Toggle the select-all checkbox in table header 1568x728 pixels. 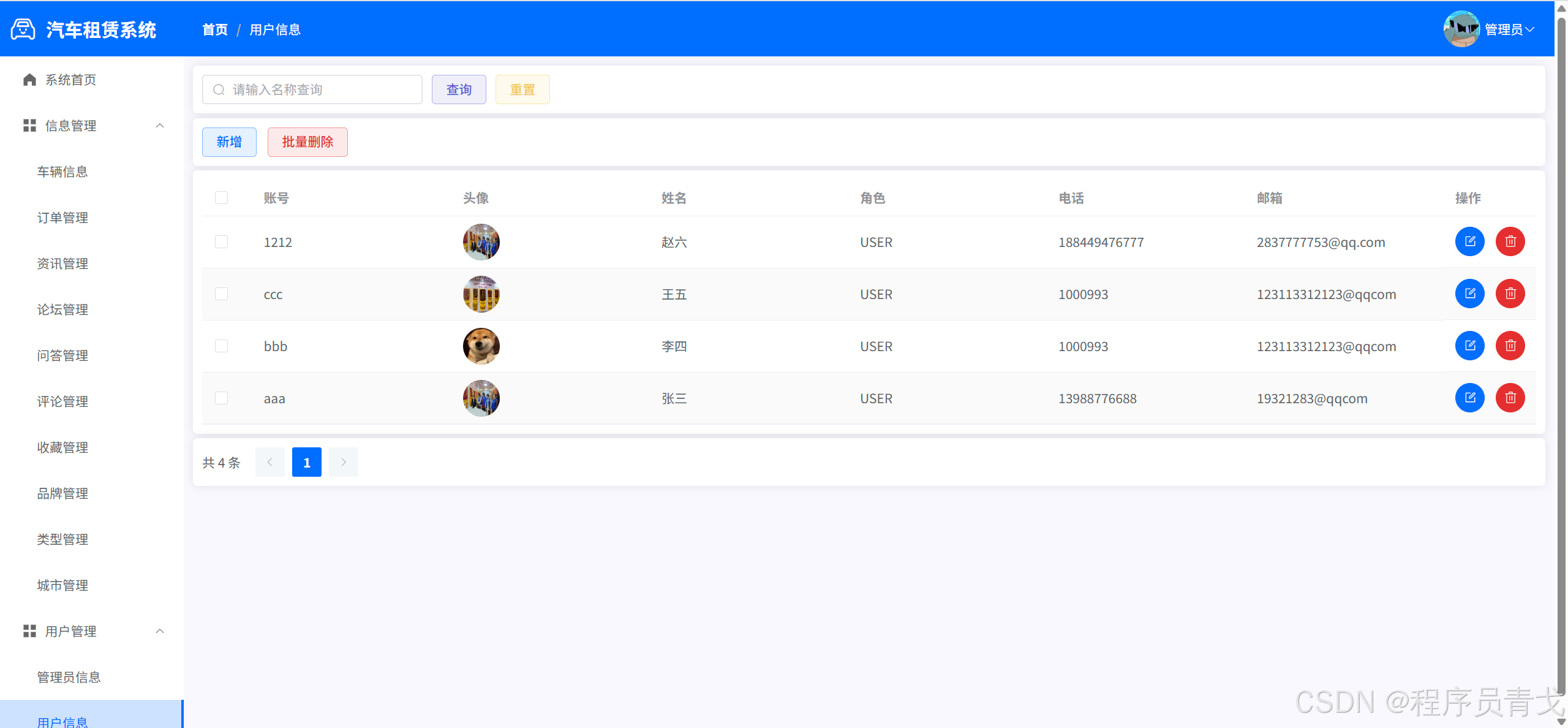coord(221,197)
